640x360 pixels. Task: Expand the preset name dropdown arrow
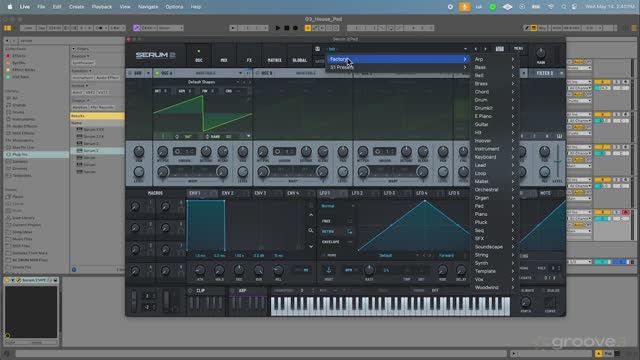(x=466, y=49)
